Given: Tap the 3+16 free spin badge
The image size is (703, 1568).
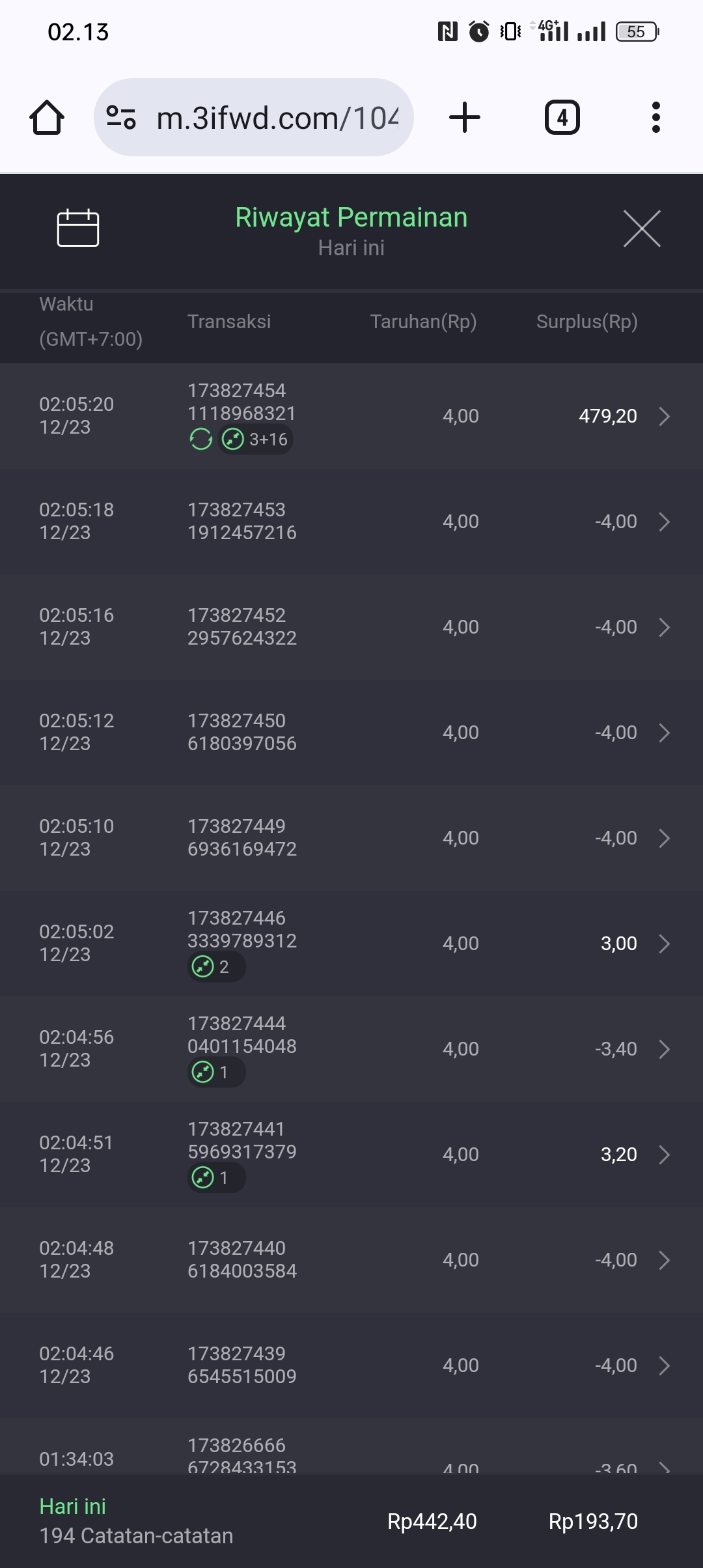Looking at the screenshot, I should click(255, 440).
